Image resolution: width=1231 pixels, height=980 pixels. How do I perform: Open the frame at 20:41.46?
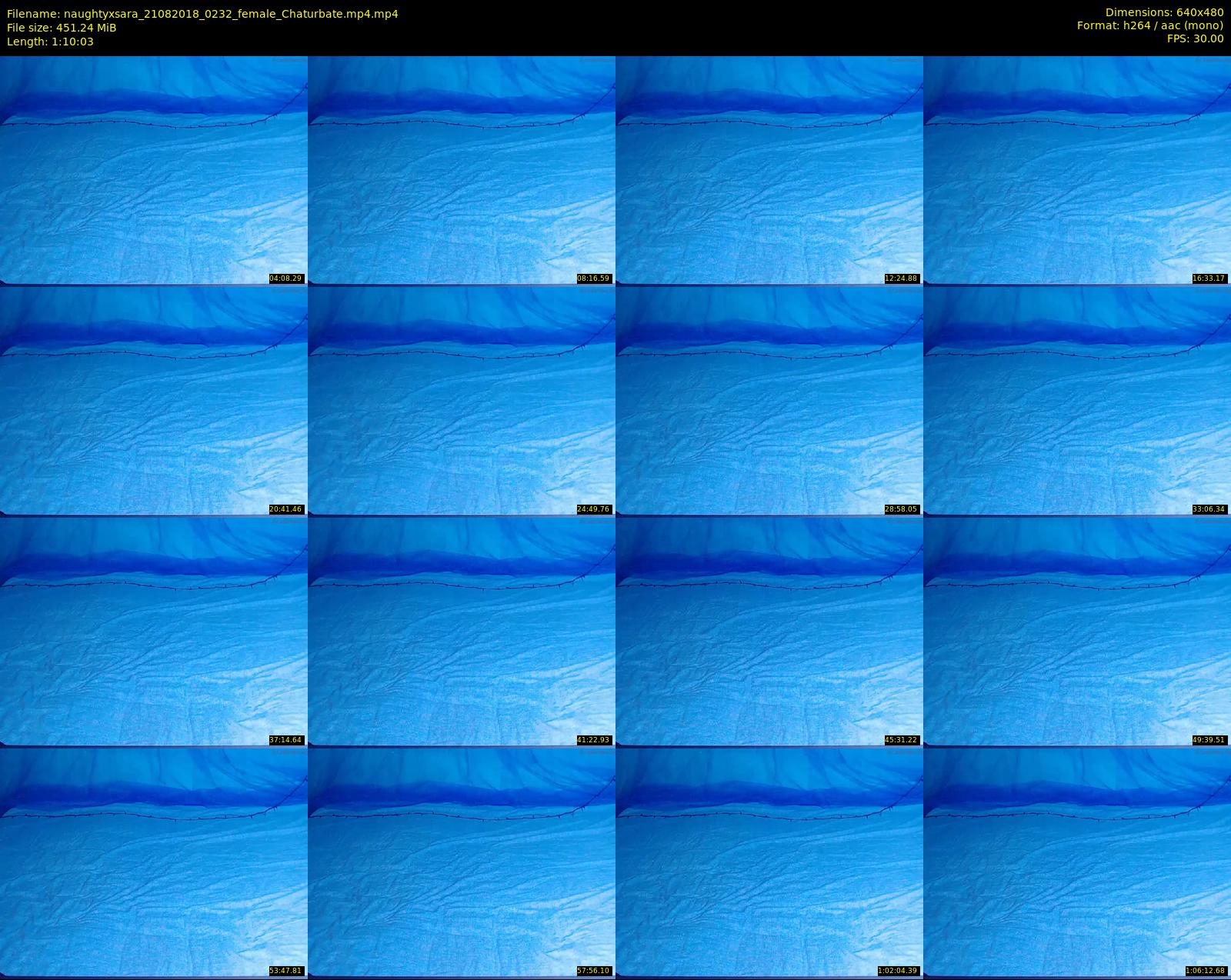coord(154,401)
